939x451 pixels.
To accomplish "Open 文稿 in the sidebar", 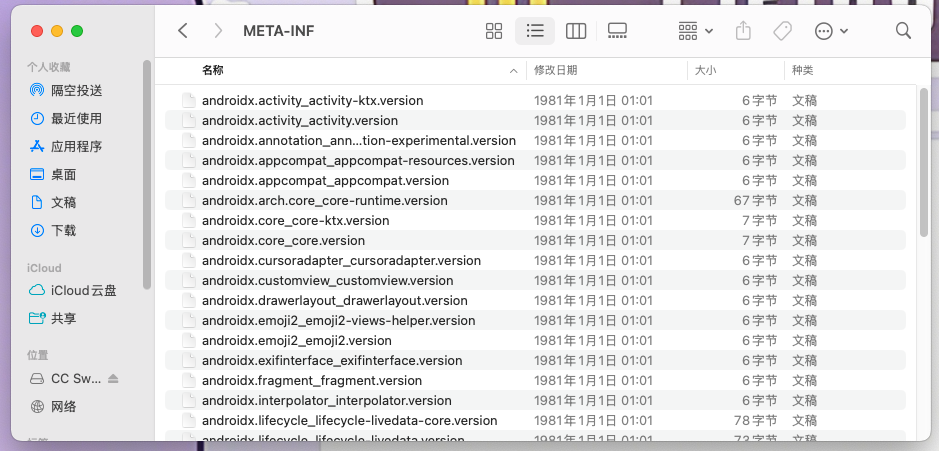I will tap(63, 202).
